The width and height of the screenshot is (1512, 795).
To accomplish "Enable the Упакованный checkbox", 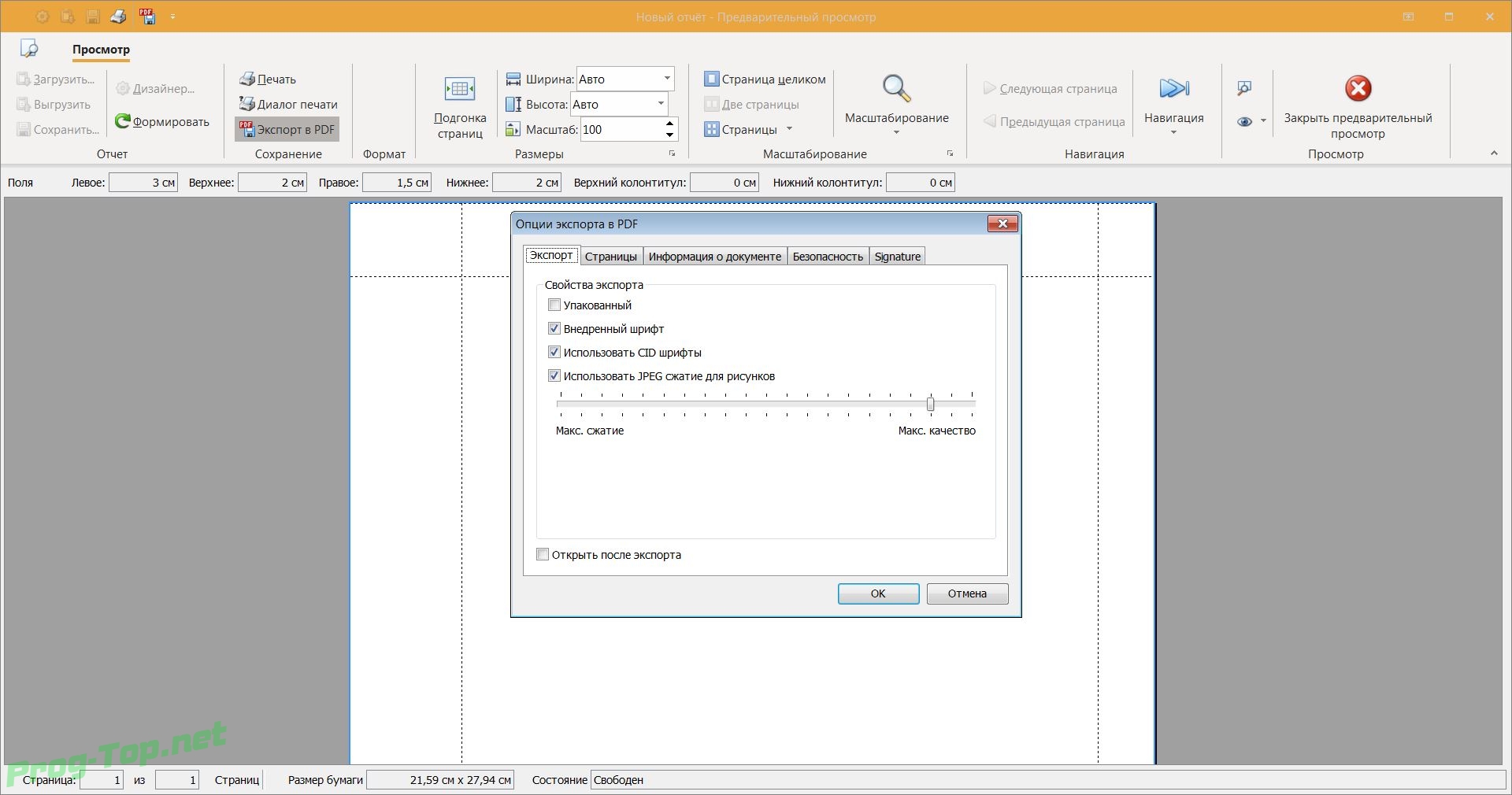I will tap(554, 305).
